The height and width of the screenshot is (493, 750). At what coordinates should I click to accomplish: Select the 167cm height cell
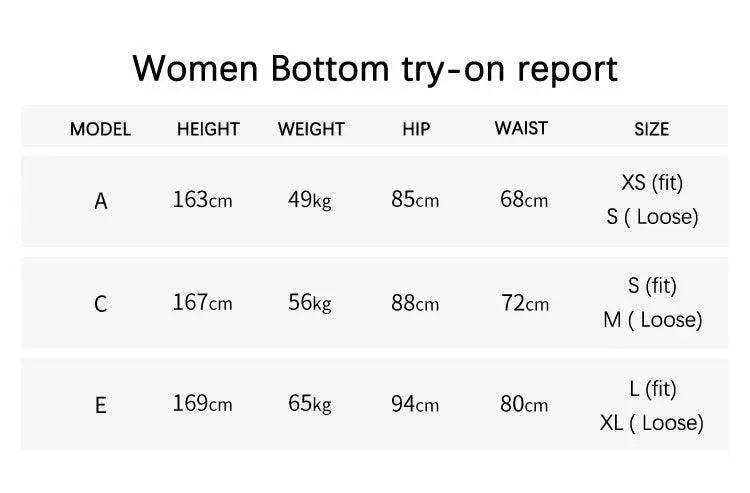[x=202, y=302]
